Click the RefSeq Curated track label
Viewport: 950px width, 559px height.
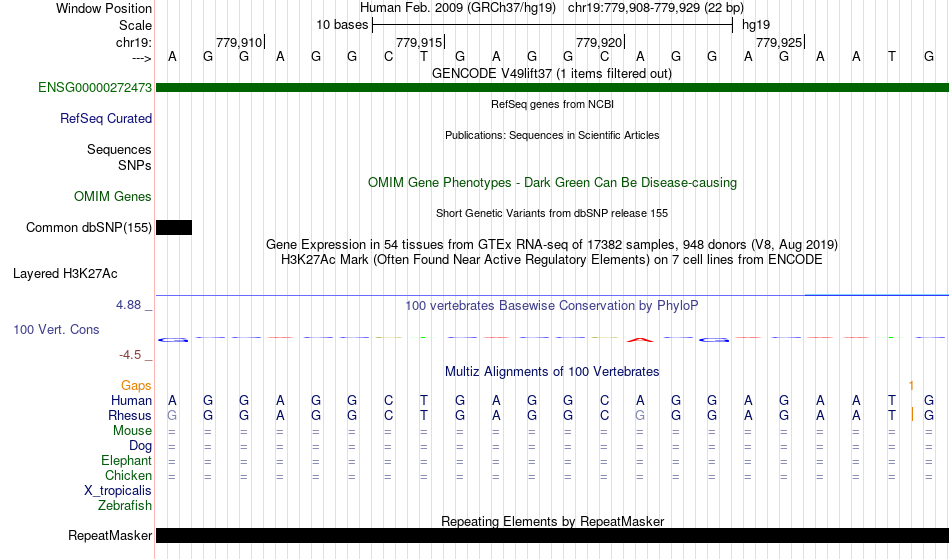(x=105, y=118)
